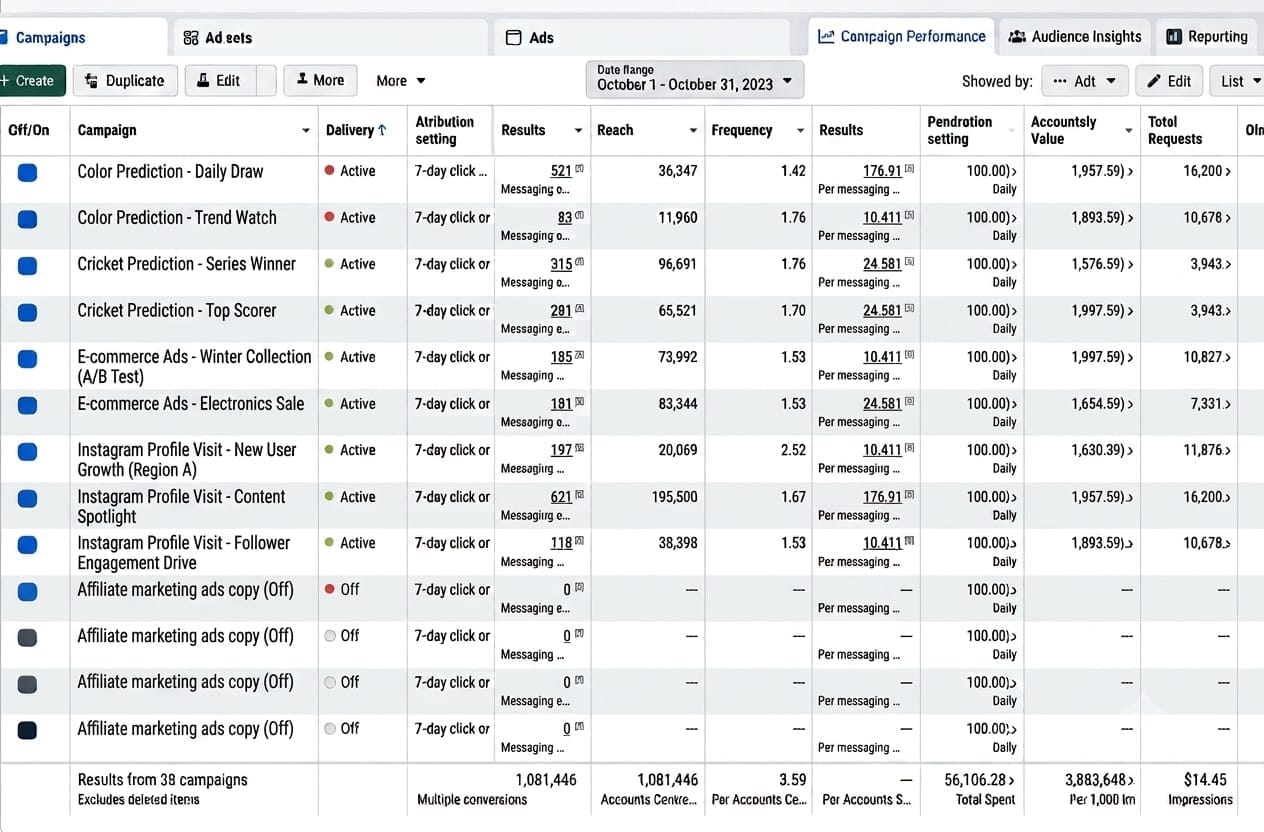The image size is (1264, 832).
Task: Click the Ad sets grid icon
Action: [190, 38]
